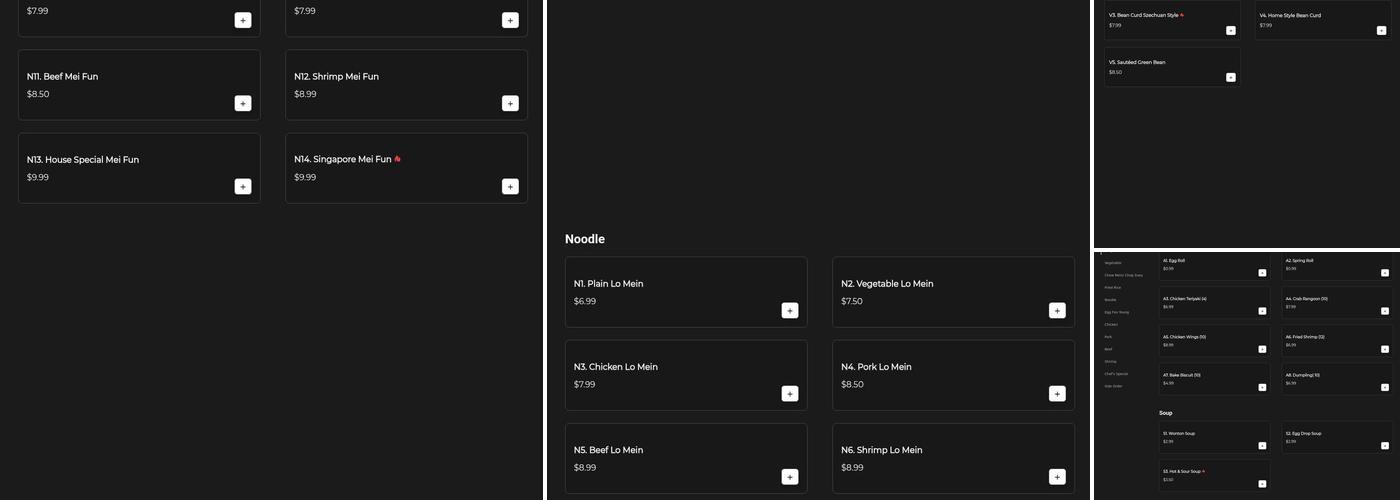Click plus on N13. House Special Mei Fun

pyautogui.click(x=243, y=186)
